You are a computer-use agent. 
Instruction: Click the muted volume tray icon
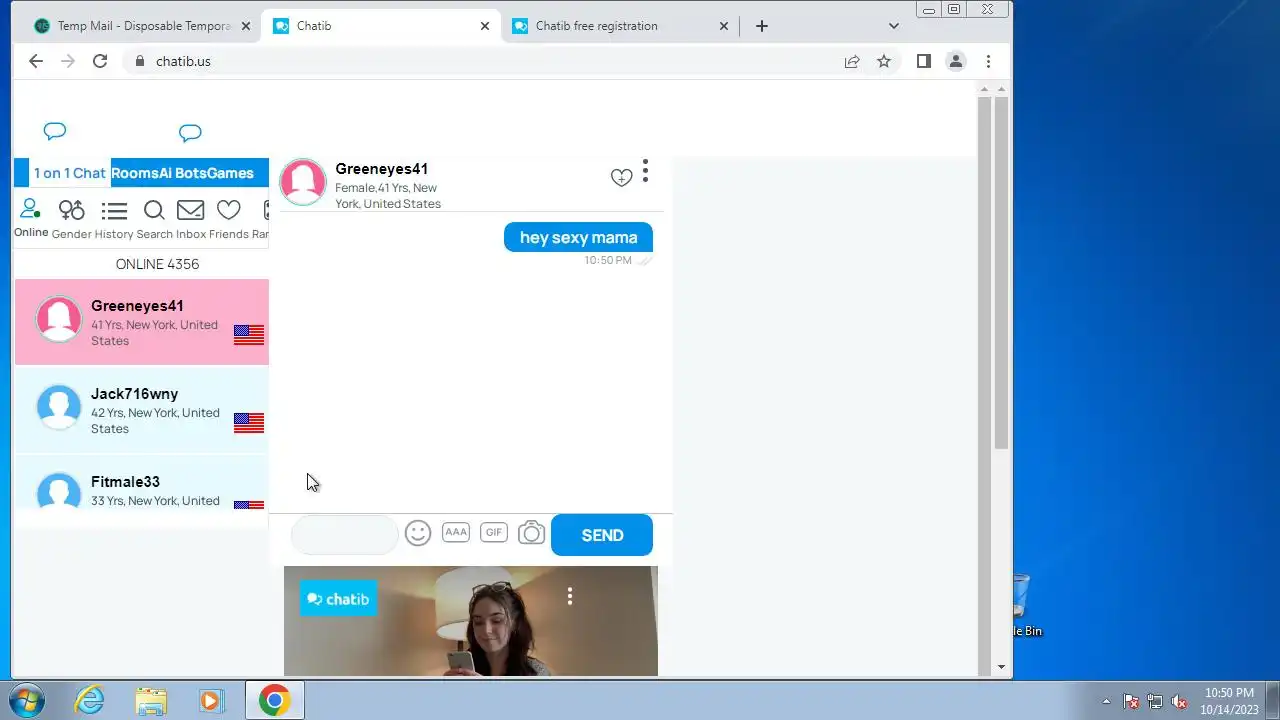click(1179, 702)
